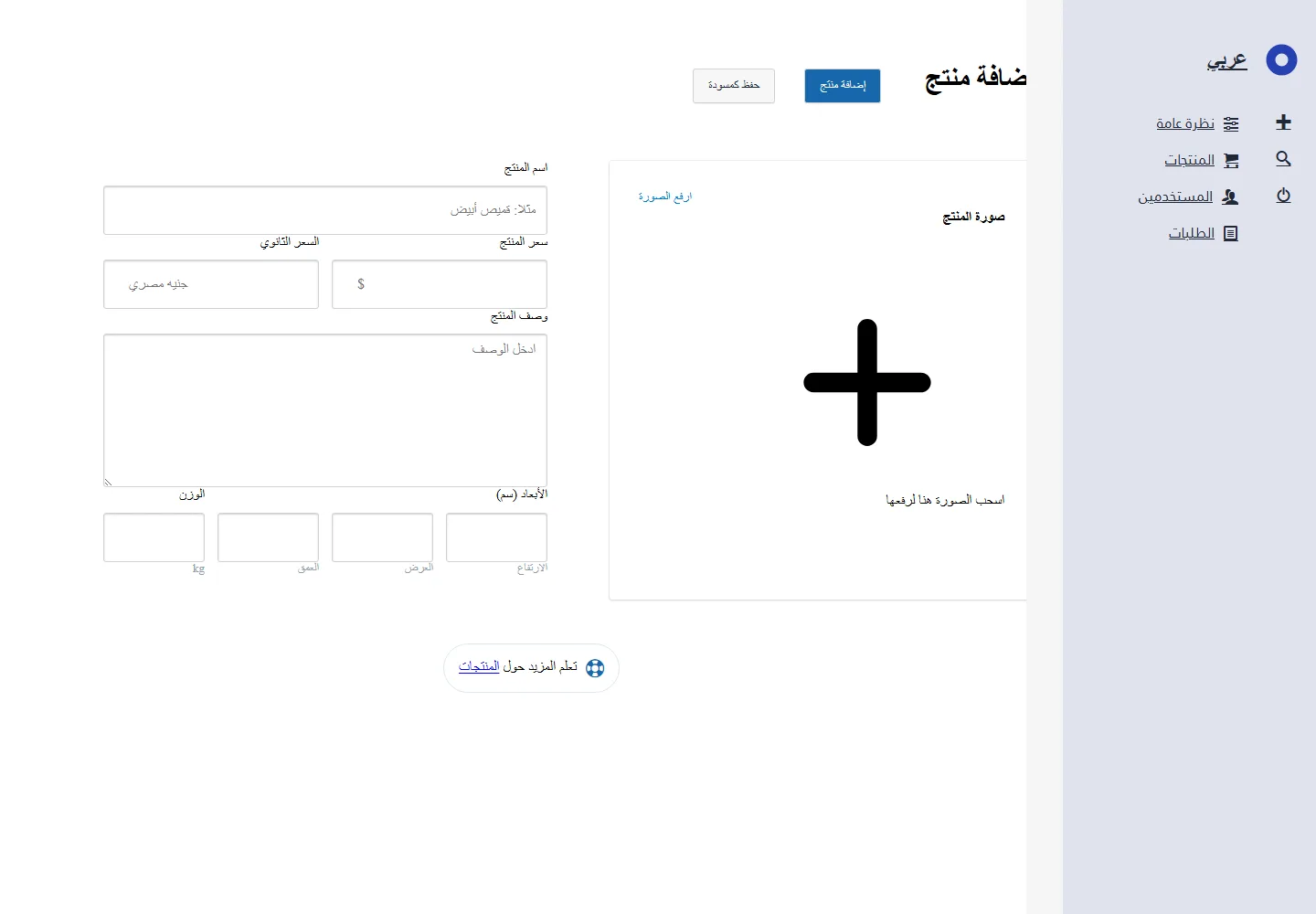Focus the الارتفاع height field

click(496, 537)
